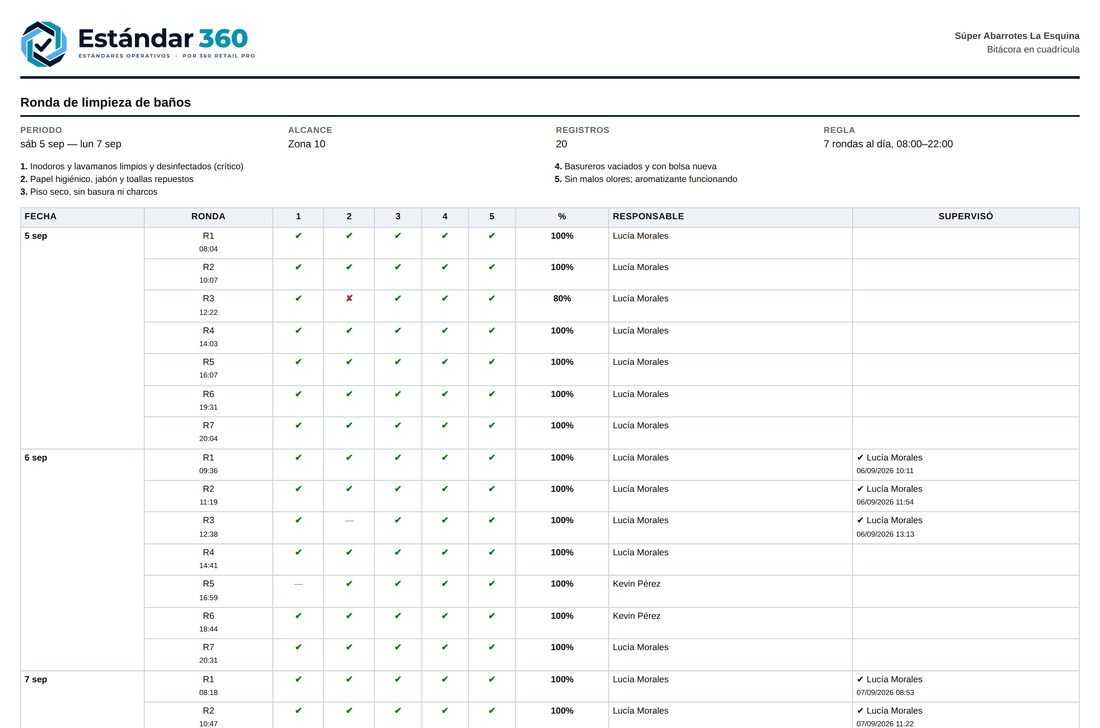Click the column 4 check for 5 sep R4
The image size is (1100, 728).
point(445,331)
